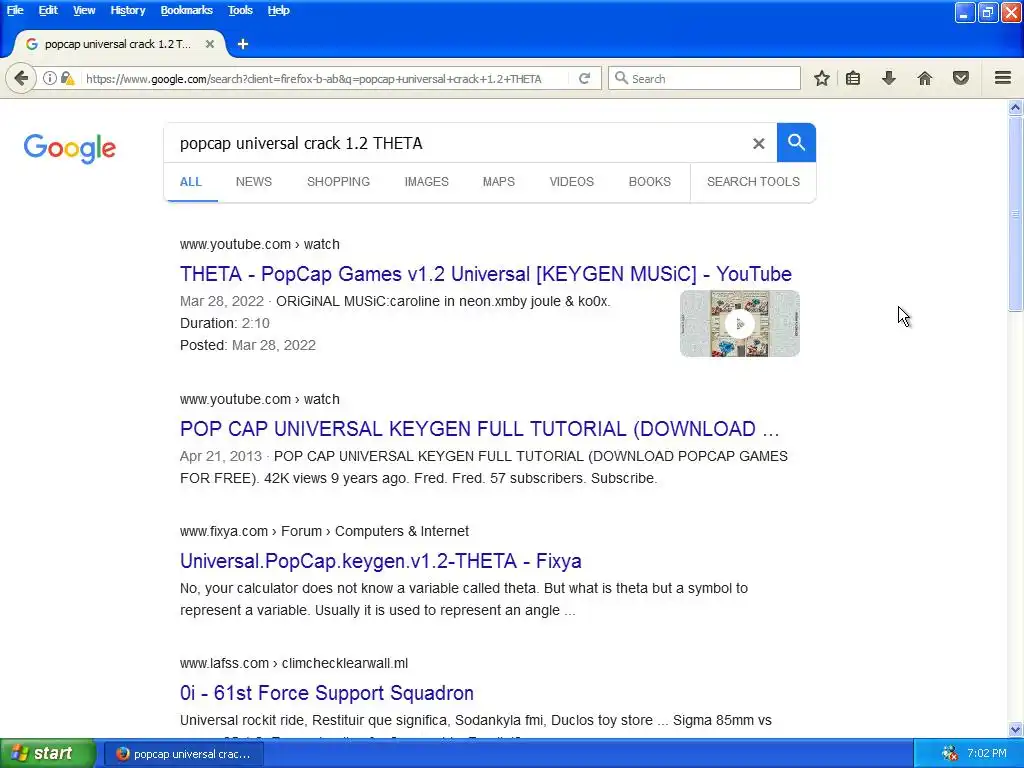This screenshot has height=768, width=1024.
Task: Click www.fixya.com Forum Computers & Internet breadcrumb
Action: pos(324,531)
